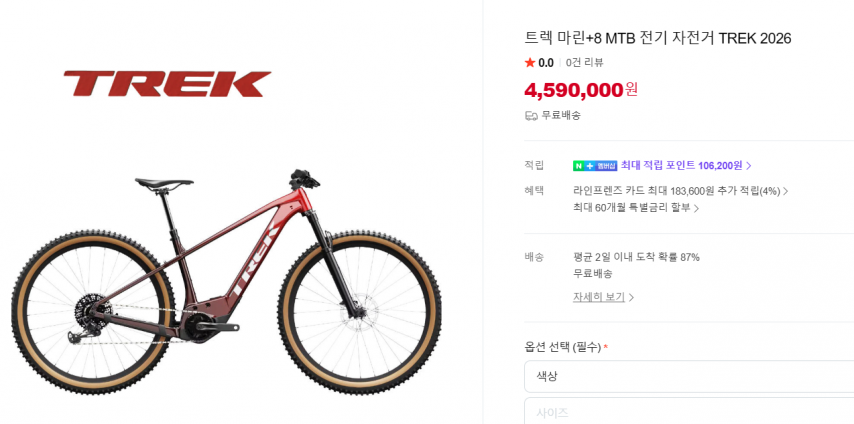Click the 무료배송 label beside truck icon
Screen dimensions: 854x424
click(560, 116)
